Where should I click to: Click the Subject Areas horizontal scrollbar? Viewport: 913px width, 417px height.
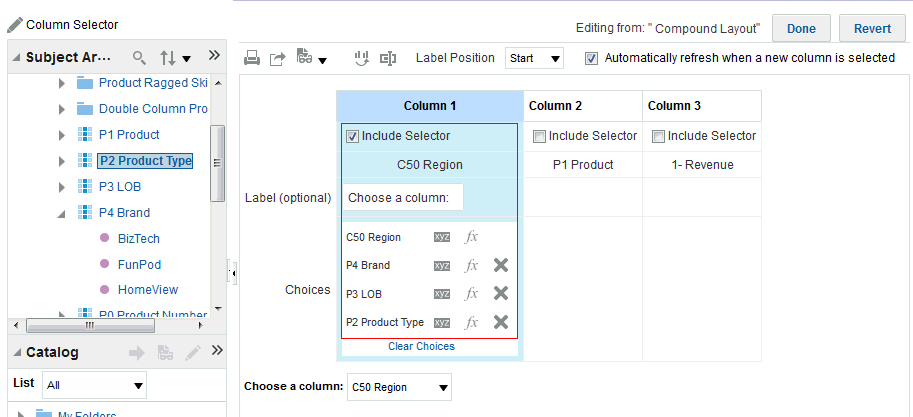(88, 325)
